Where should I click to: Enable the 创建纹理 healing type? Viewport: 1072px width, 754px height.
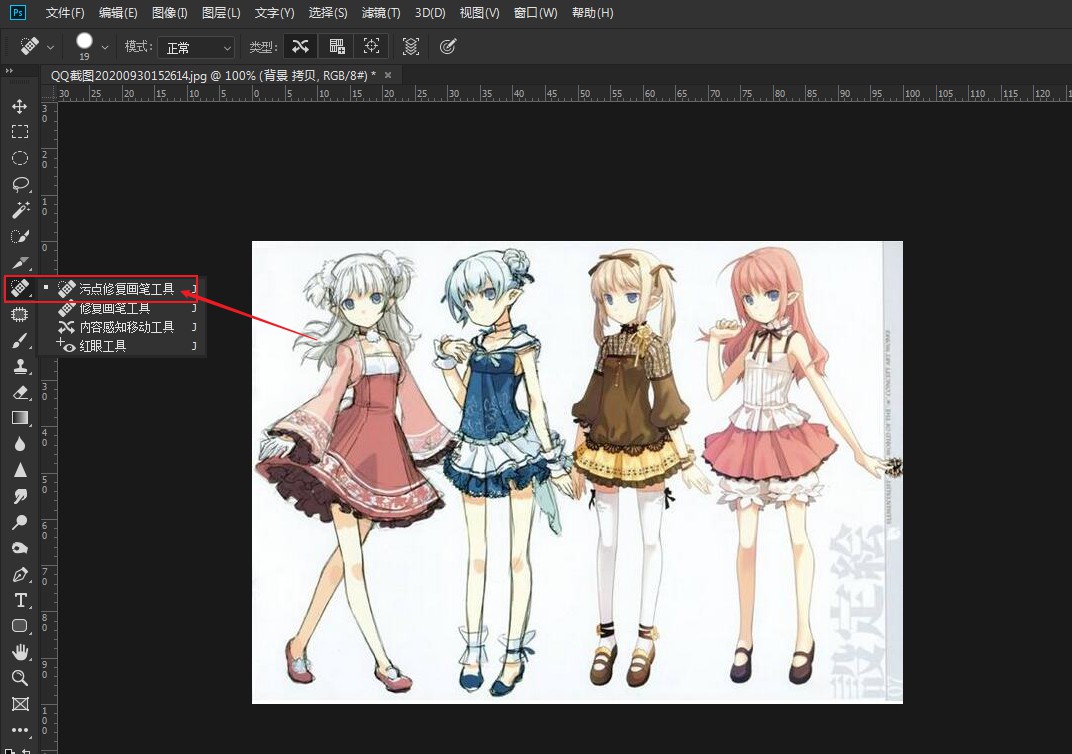[x=337, y=46]
